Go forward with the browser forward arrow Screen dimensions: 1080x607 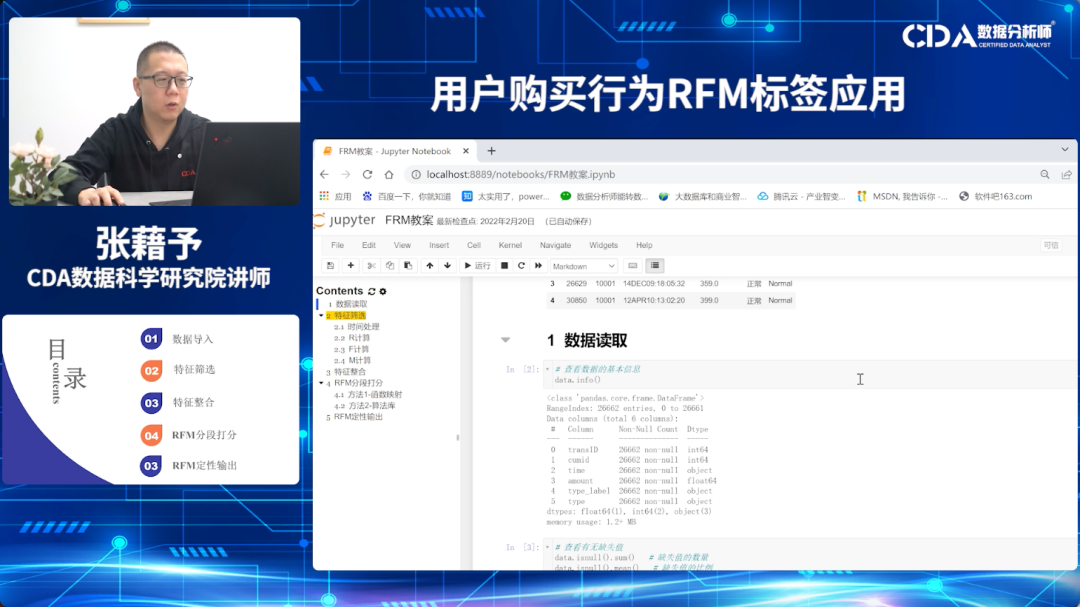pyautogui.click(x=346, y=174)
